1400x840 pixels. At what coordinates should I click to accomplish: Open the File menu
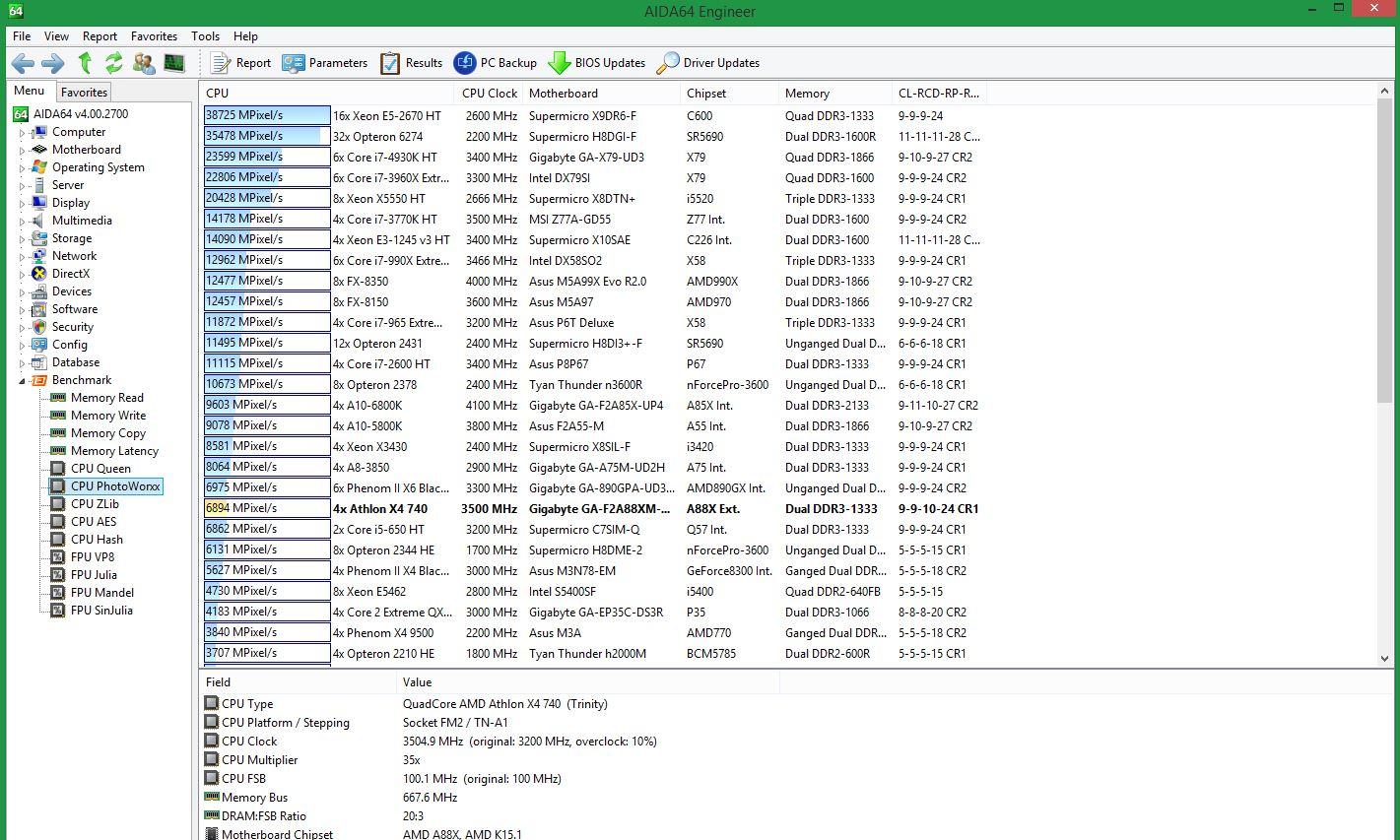[x=22, y=35]
